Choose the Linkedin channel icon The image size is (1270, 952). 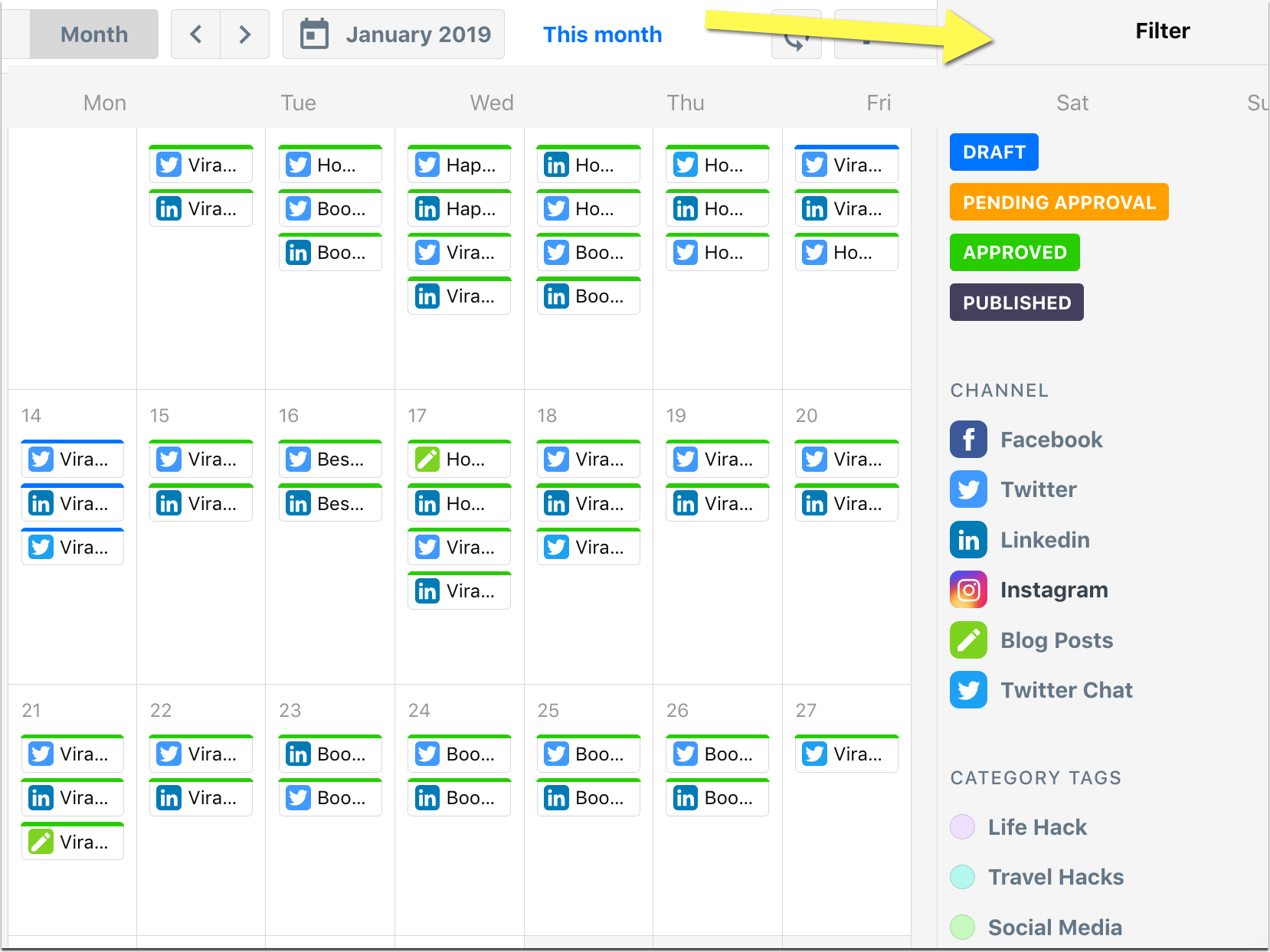point(968,540)
